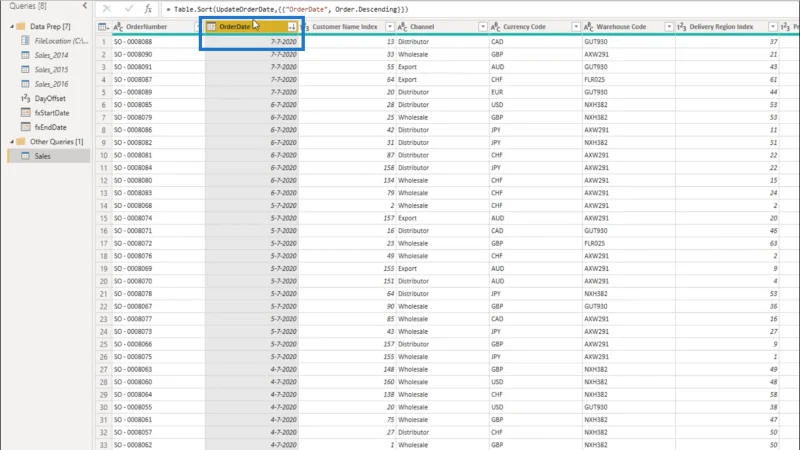This screenshot has width=800, height=450.
Task: Open Currency Code filter dropdown
Action: 576,27
